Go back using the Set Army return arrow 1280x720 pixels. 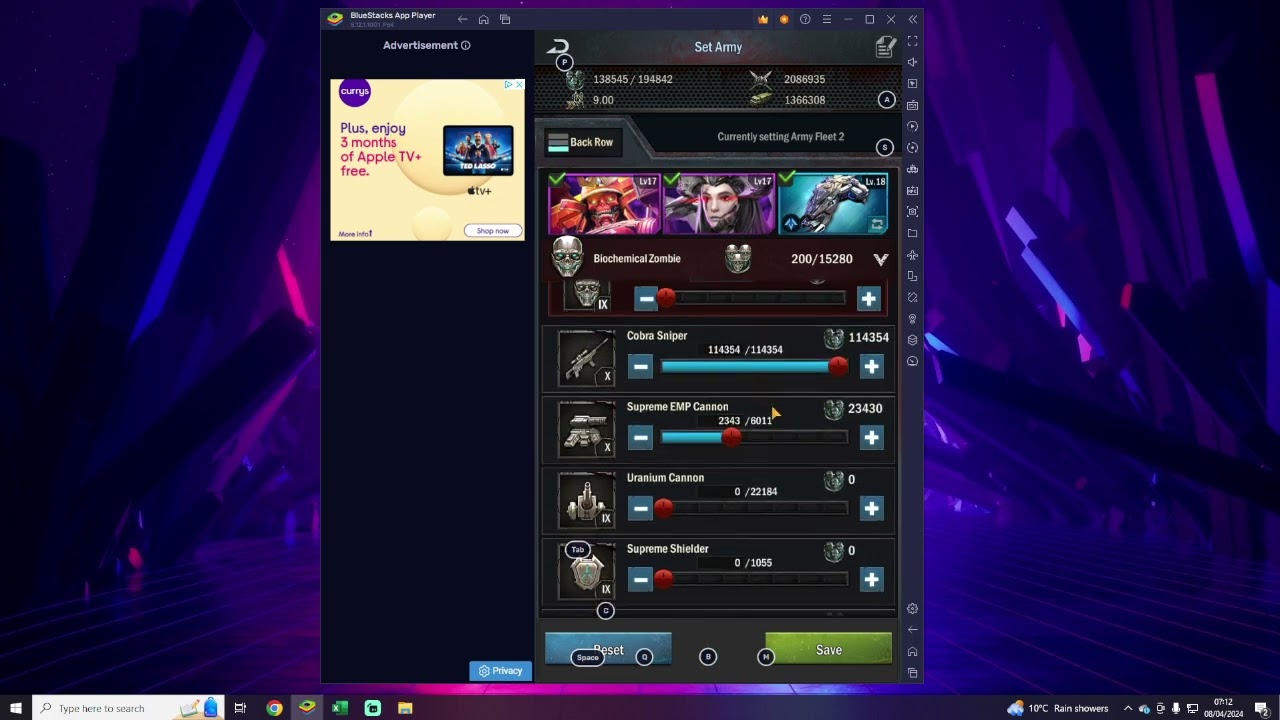coord(558,46)
